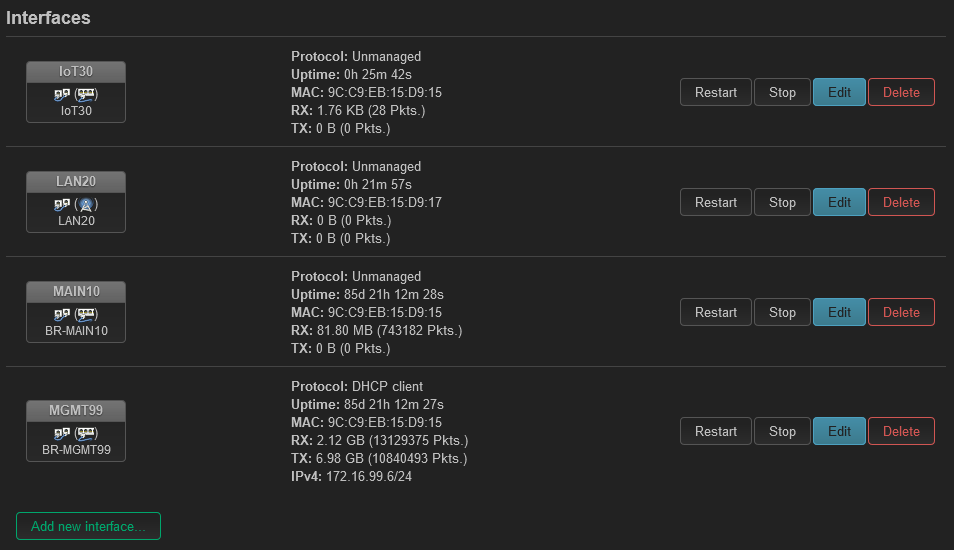
Task: Select the IoT30 interface name badge
Action: [76, 71]
